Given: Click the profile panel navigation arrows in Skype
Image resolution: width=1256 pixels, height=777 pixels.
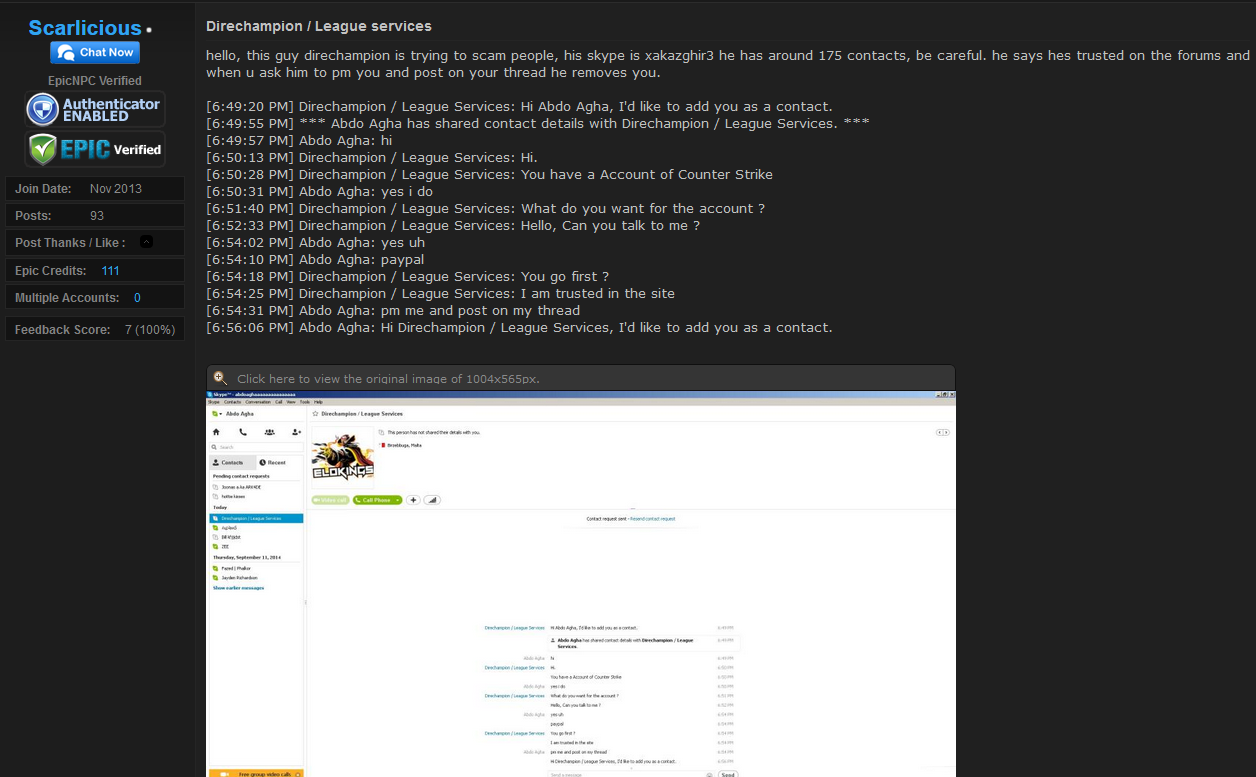Looking at the screenshot, I should (943, 432).
